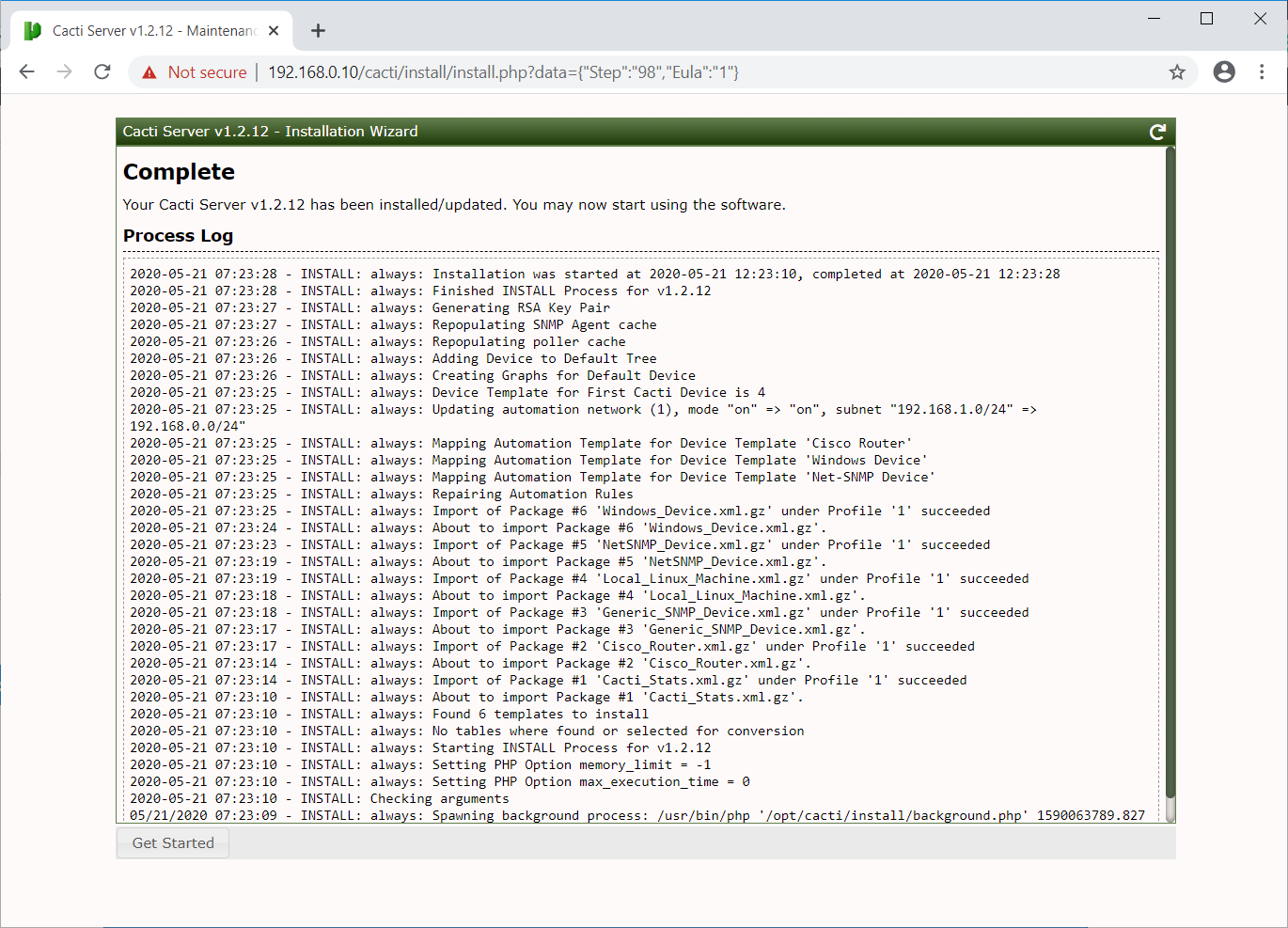This screenshot has height=928, width=1288.
Task: Close the Cacti Server tab
Action: [274, 31]
